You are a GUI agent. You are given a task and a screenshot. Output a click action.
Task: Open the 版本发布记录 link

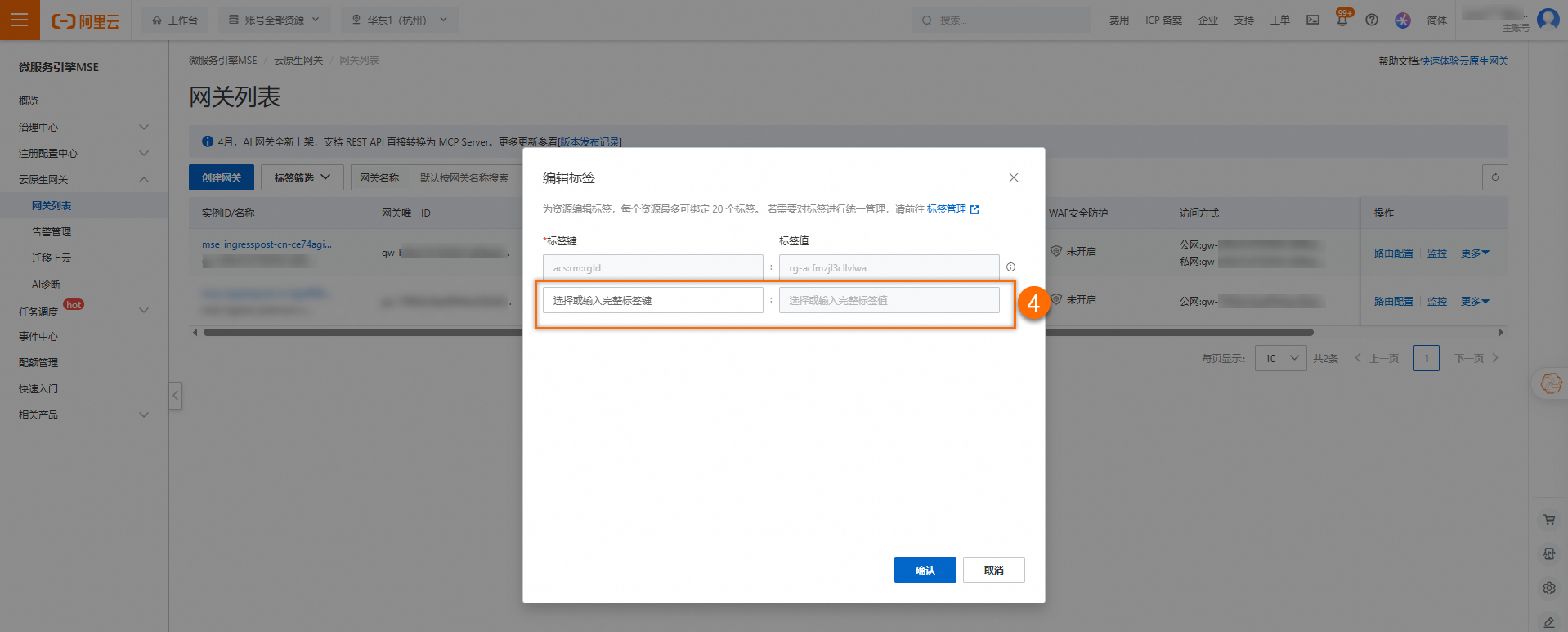coord(590,141)
